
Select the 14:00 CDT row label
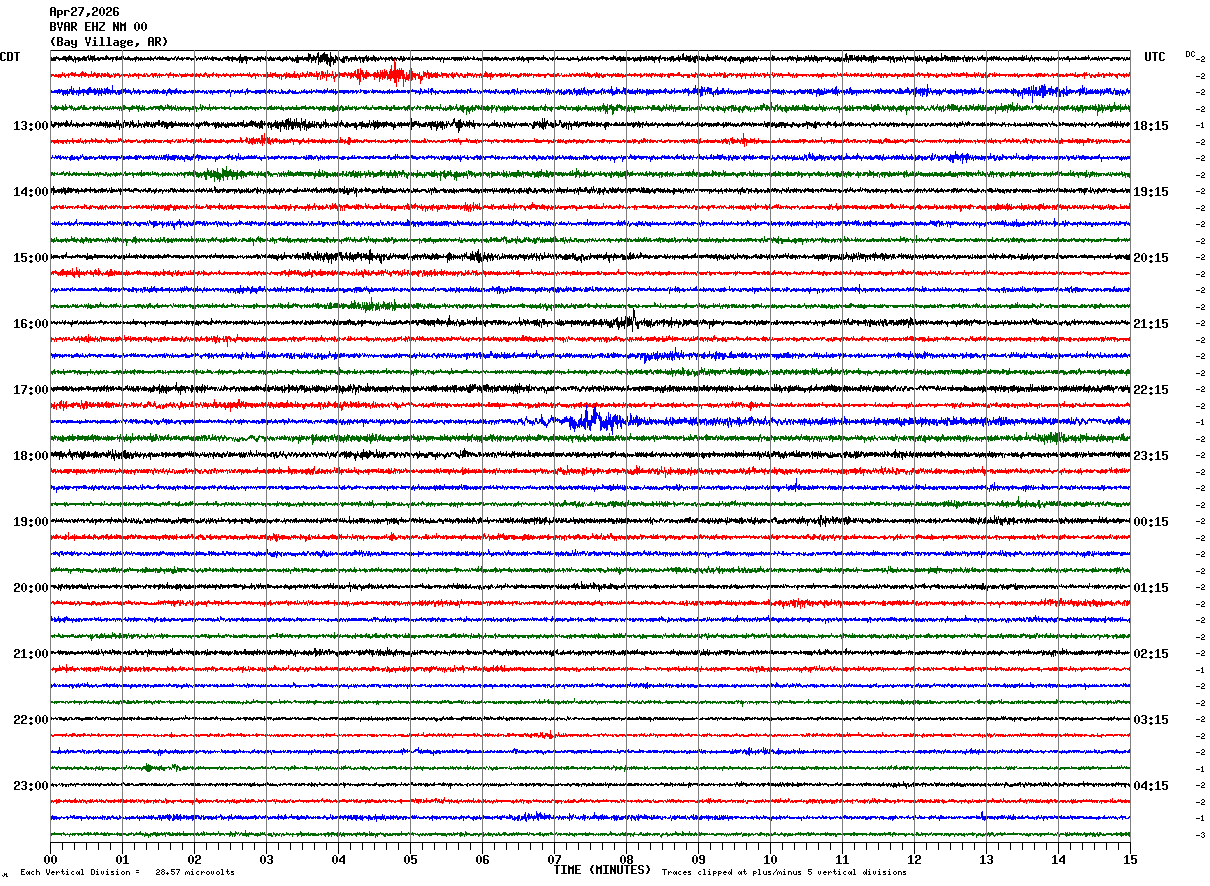(x=30, y=191)
